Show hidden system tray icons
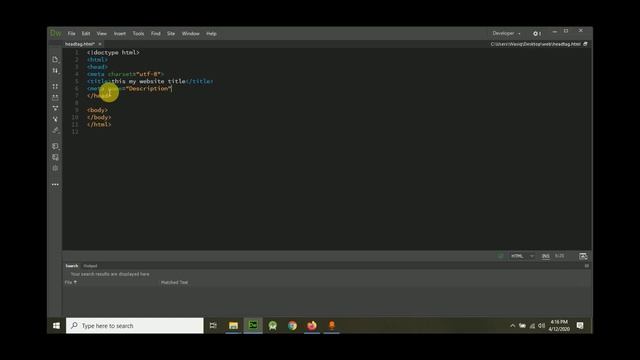This screenshot has height=360, width=640. click(513, 326)
